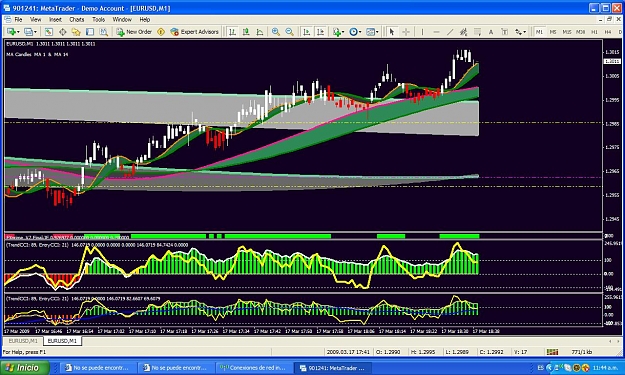The height and width of the screenshot is (375, 625).
Task: Open the Insert menu
Action: [x=55, y=19]
